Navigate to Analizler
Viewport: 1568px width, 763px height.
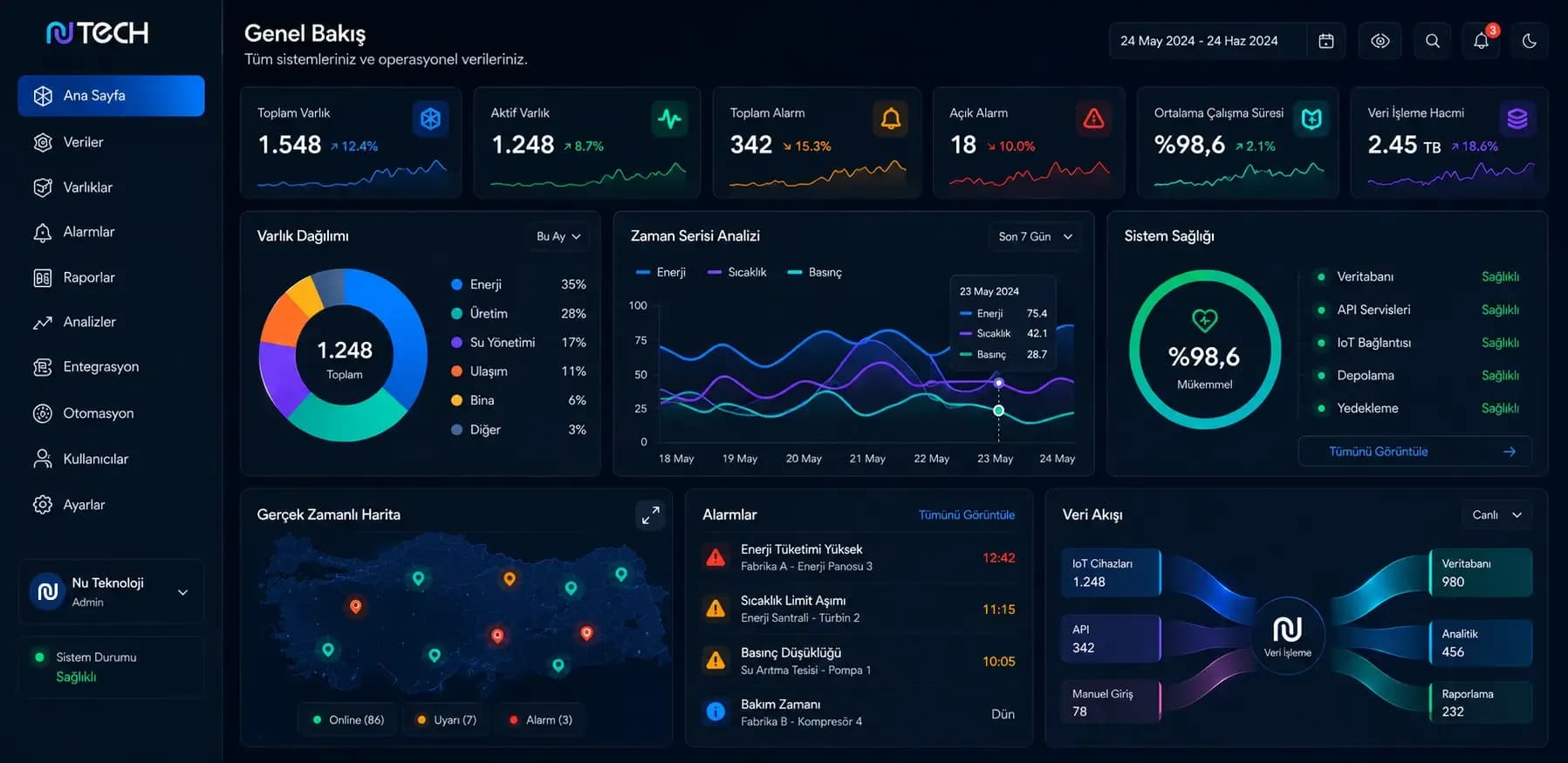(111, 322)
